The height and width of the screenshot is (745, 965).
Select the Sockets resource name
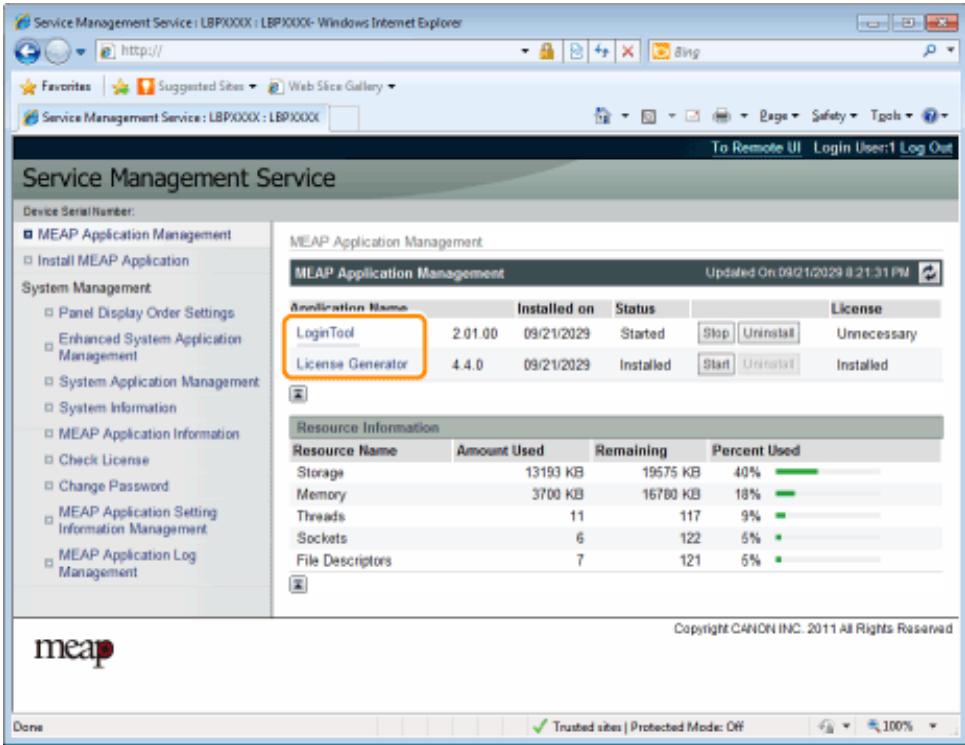point(321,538)
